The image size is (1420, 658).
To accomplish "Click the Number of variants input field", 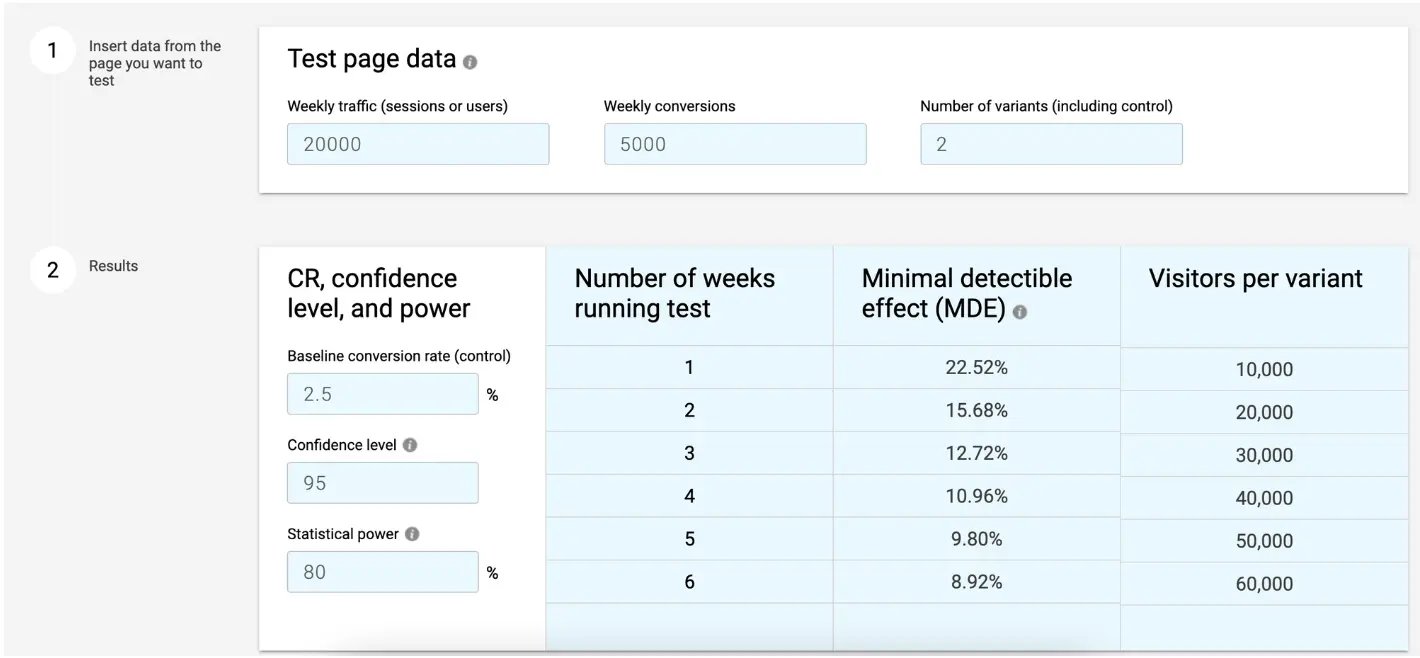I will (1051, 144).
